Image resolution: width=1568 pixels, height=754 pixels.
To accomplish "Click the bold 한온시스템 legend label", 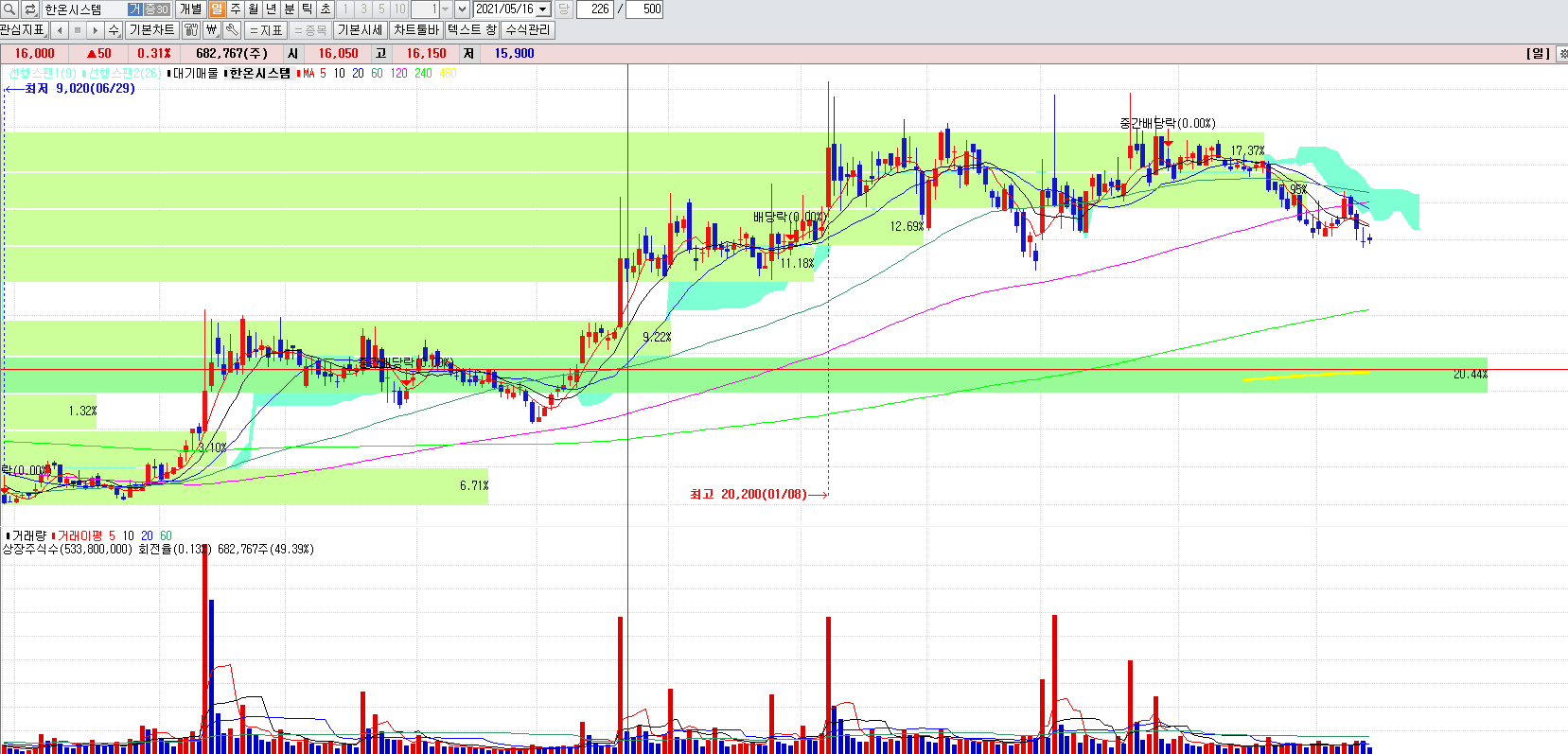I will coord(260,73).
